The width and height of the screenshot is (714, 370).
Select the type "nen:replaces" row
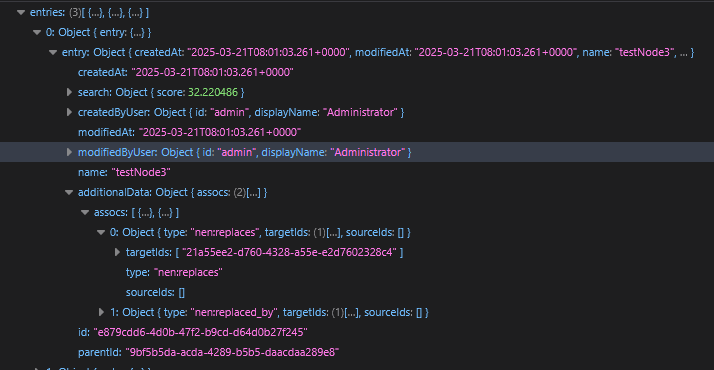point(357,273)
